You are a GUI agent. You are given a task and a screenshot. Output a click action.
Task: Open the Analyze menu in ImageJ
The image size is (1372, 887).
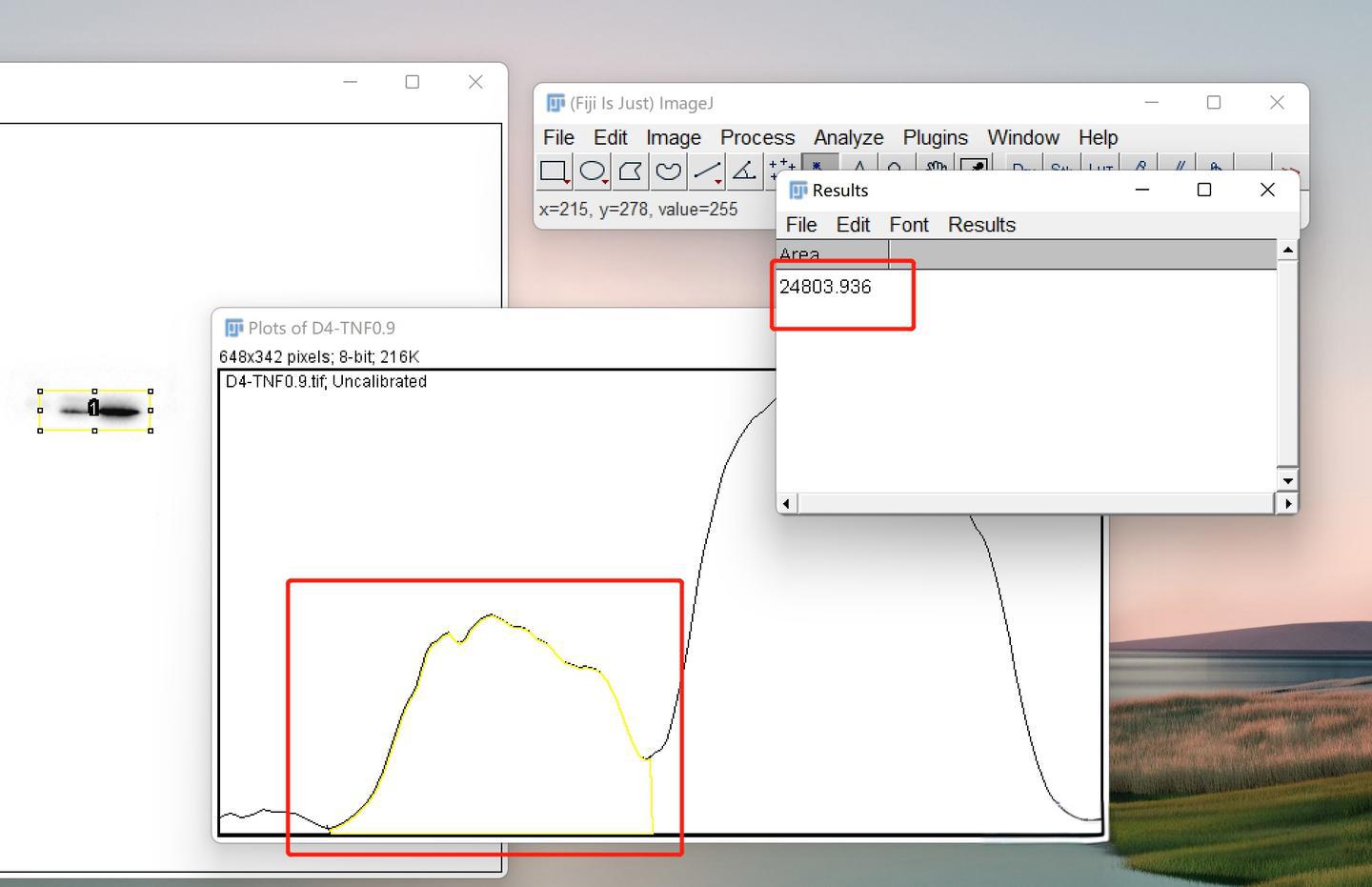coord(848,137)
